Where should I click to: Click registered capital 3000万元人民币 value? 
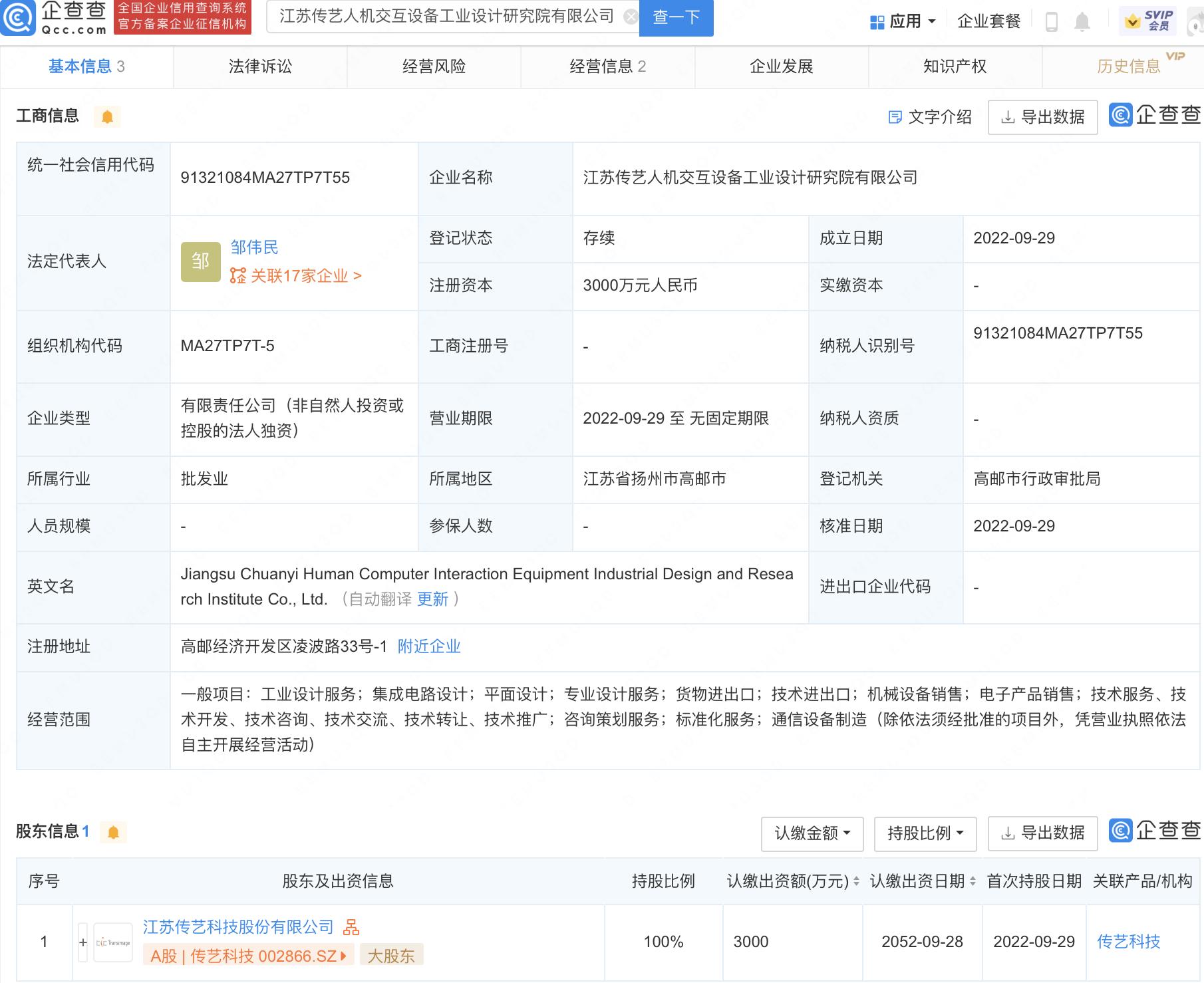pos(640,285)
